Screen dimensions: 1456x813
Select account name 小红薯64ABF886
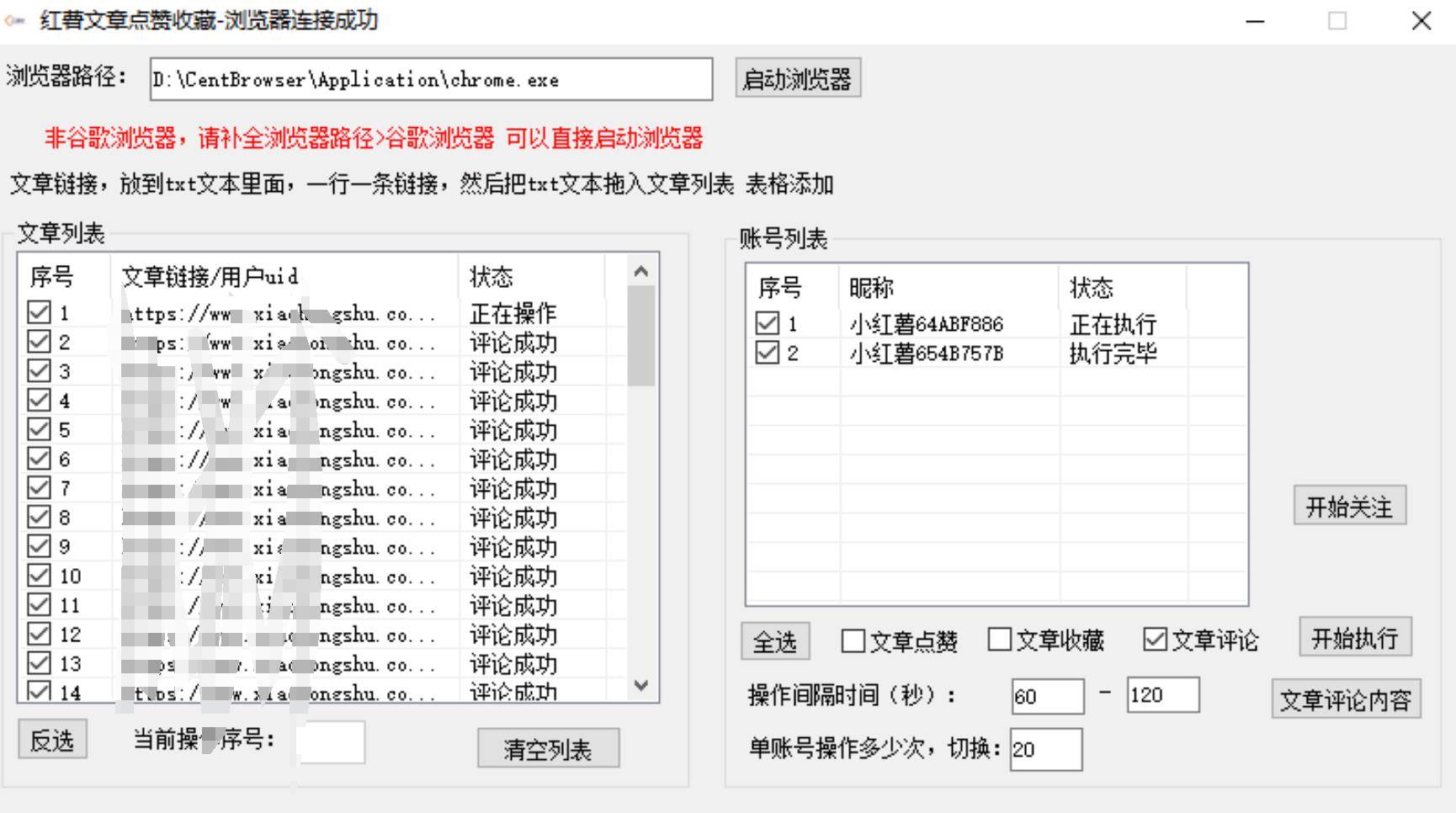coord(926,324)
